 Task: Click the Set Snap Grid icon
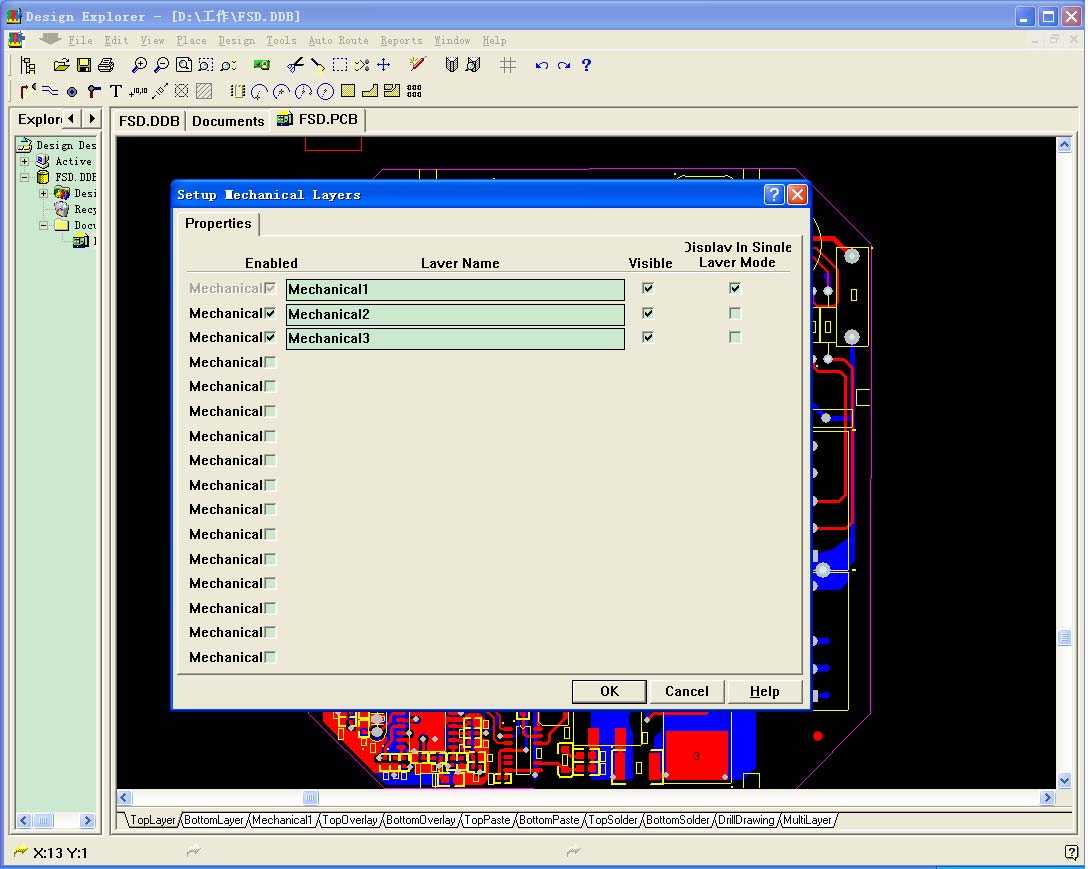coord(508,65)
